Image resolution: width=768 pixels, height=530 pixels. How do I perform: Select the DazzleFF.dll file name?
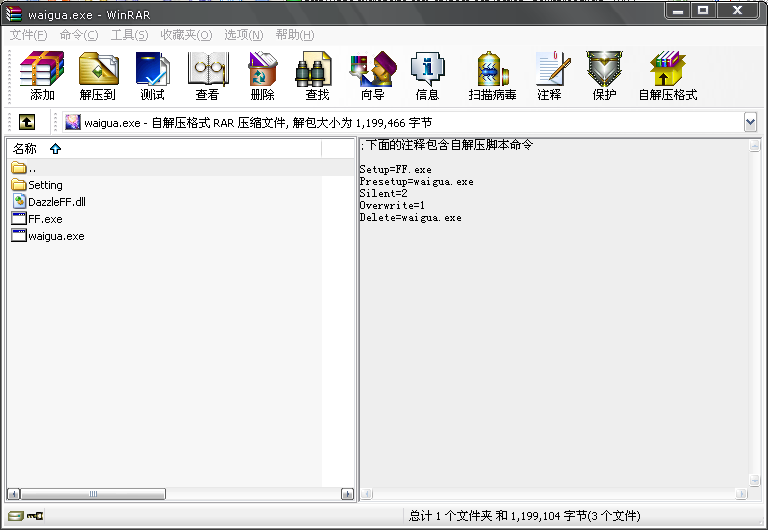click(x=57, y=202)
